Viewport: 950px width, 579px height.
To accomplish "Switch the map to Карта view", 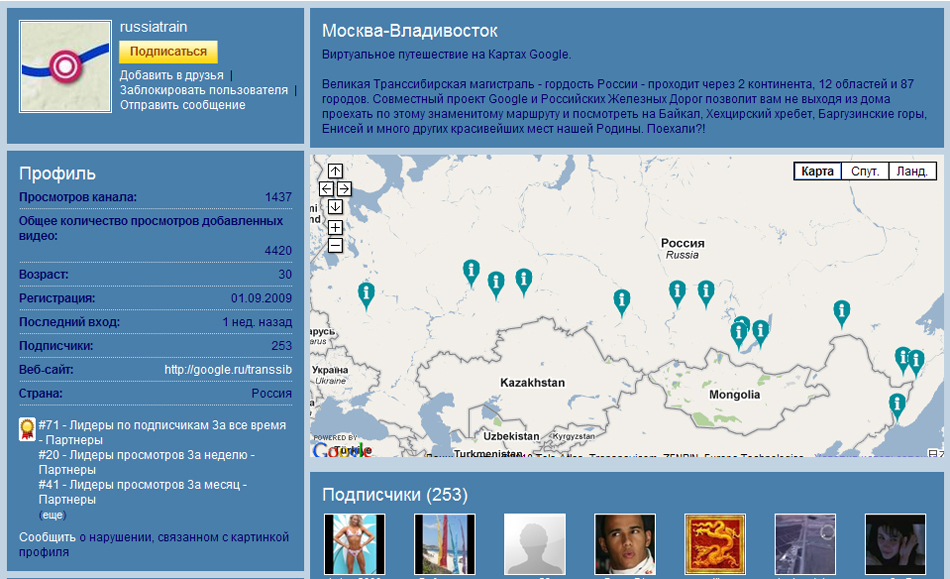I will click(x=817, y=171).
